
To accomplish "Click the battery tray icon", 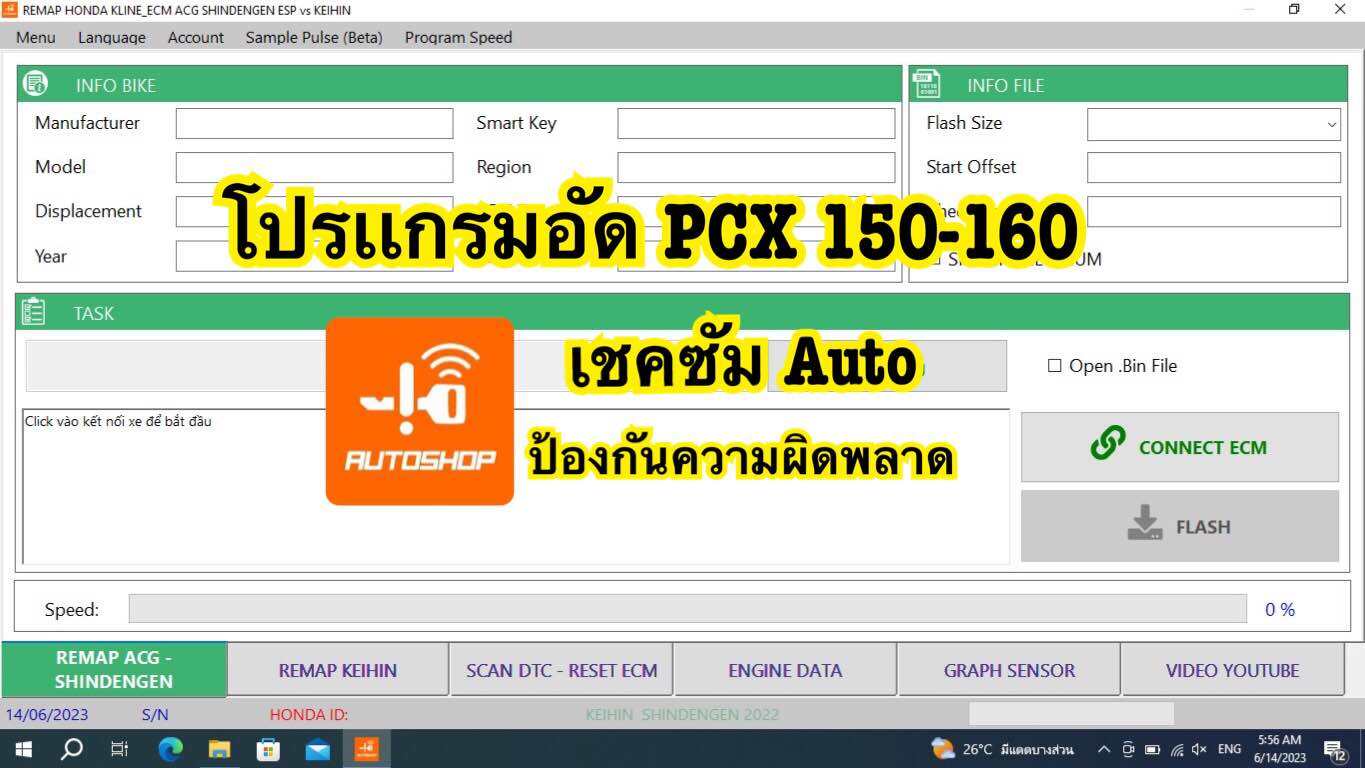I will (1152, 749).
